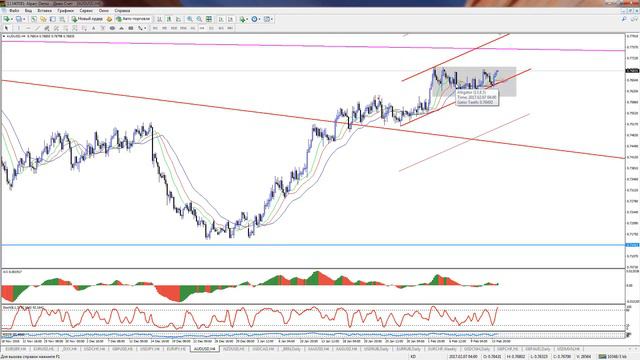Select the horizontal line tool
Image resolution: width=640 pixels, height=360 pixels.
point(28,28)
